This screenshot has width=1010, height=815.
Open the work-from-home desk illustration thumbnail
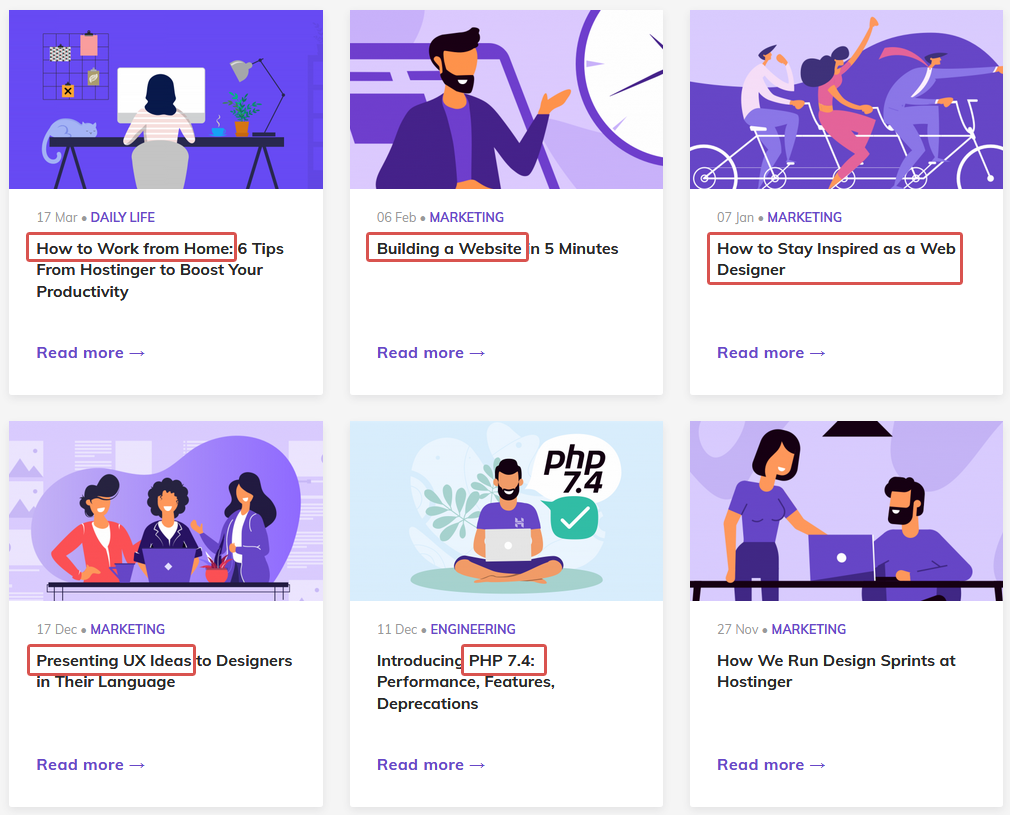coord(165,99)
